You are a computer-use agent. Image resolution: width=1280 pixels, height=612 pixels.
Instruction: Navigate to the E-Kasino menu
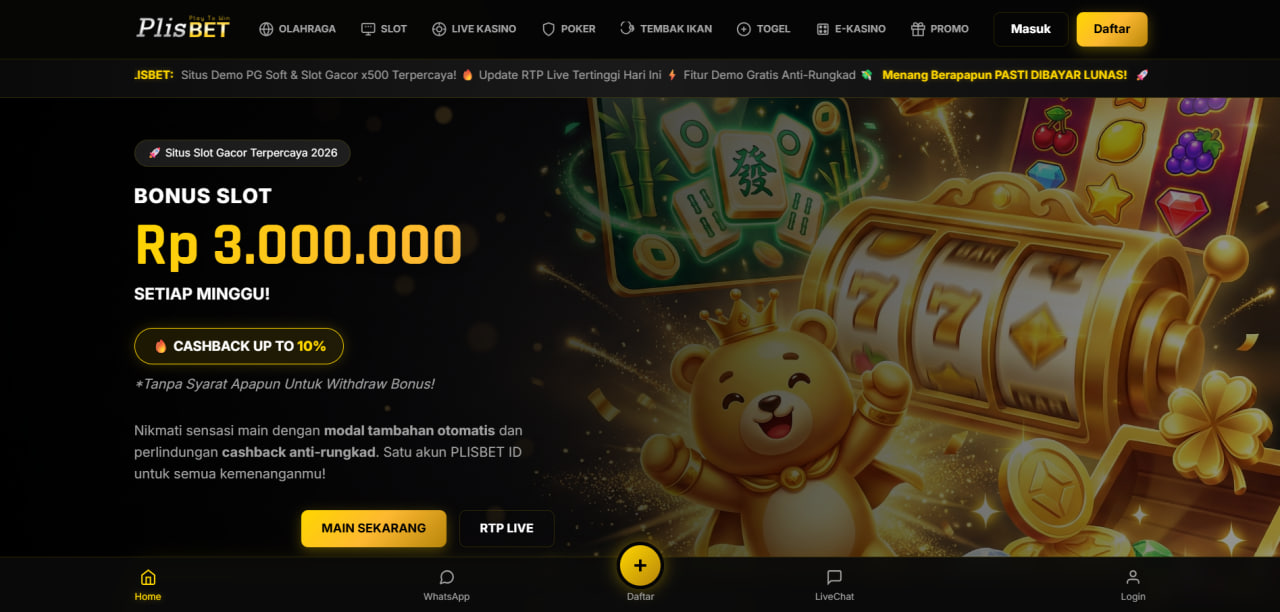[x=851, y=29]
